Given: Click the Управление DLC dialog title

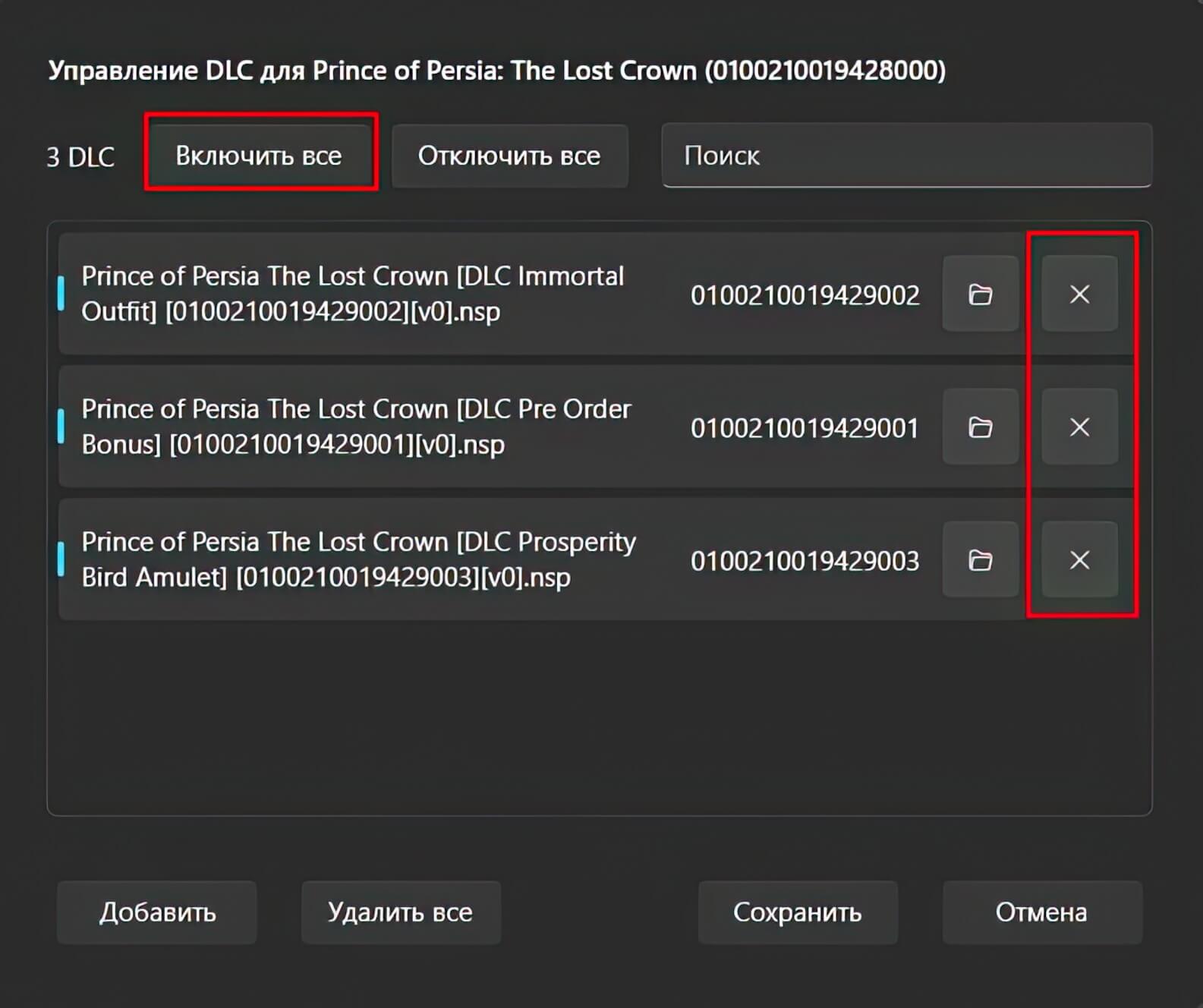Looking at the screenshot, I should coord(497,71).
